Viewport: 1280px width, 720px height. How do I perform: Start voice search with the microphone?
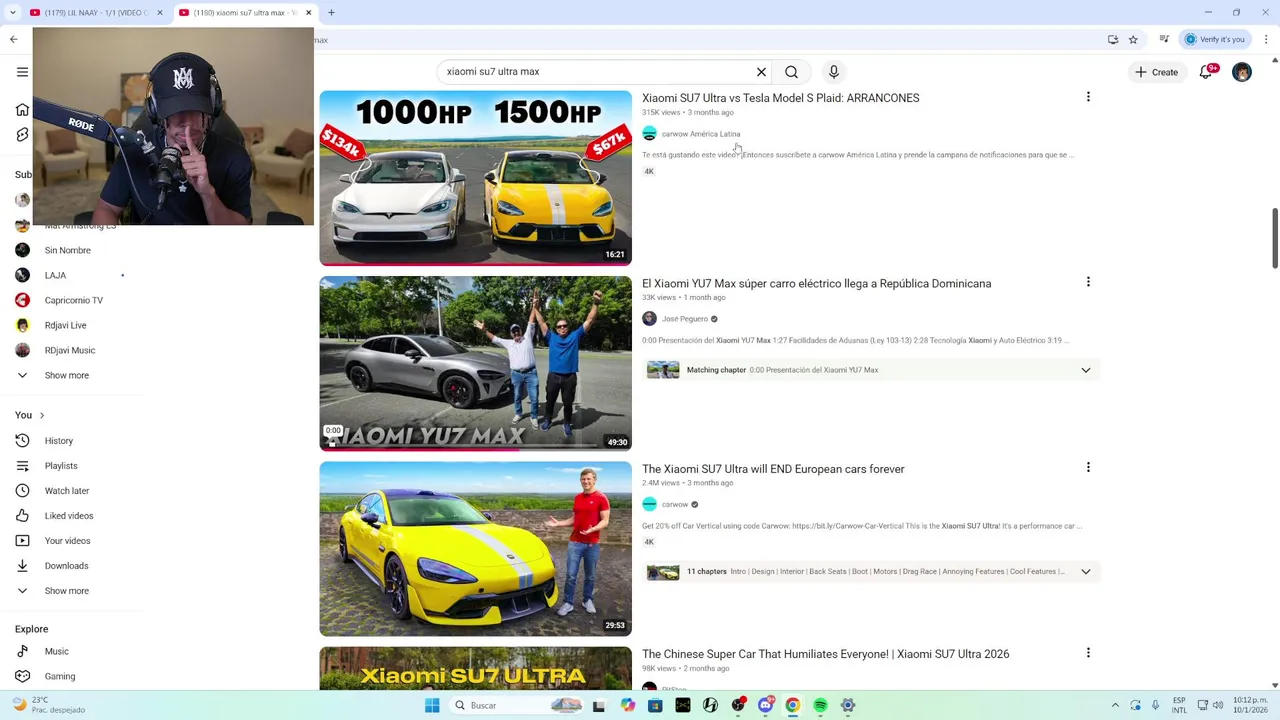tap(834, 72)
